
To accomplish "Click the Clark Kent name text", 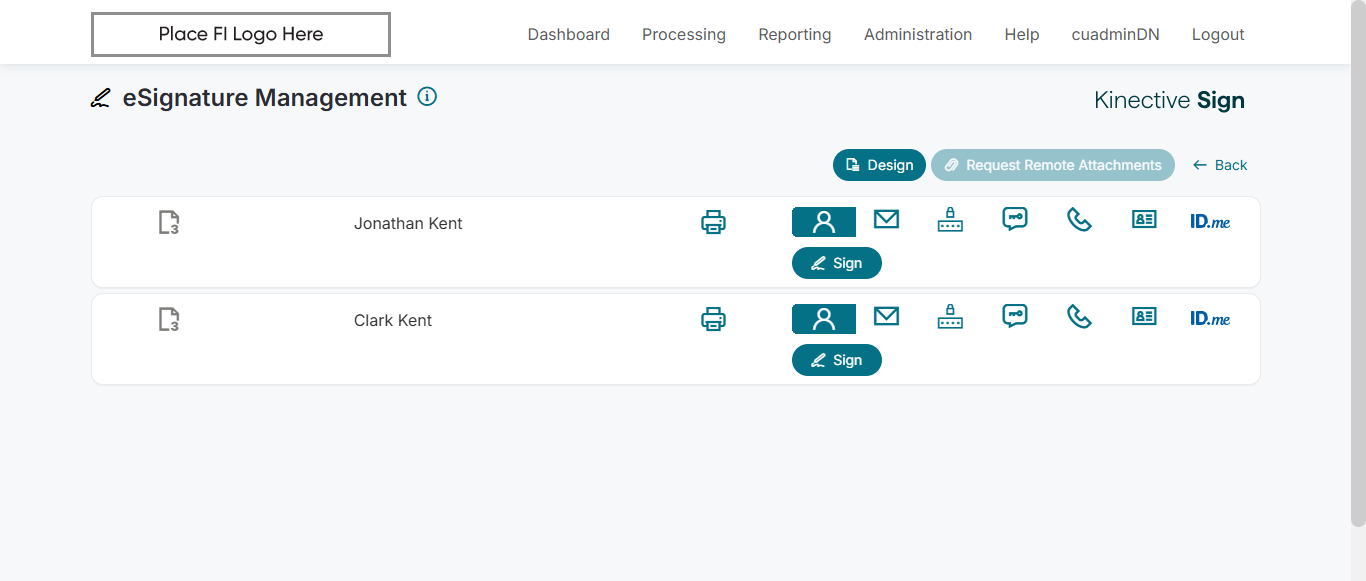I will [393, 320].
